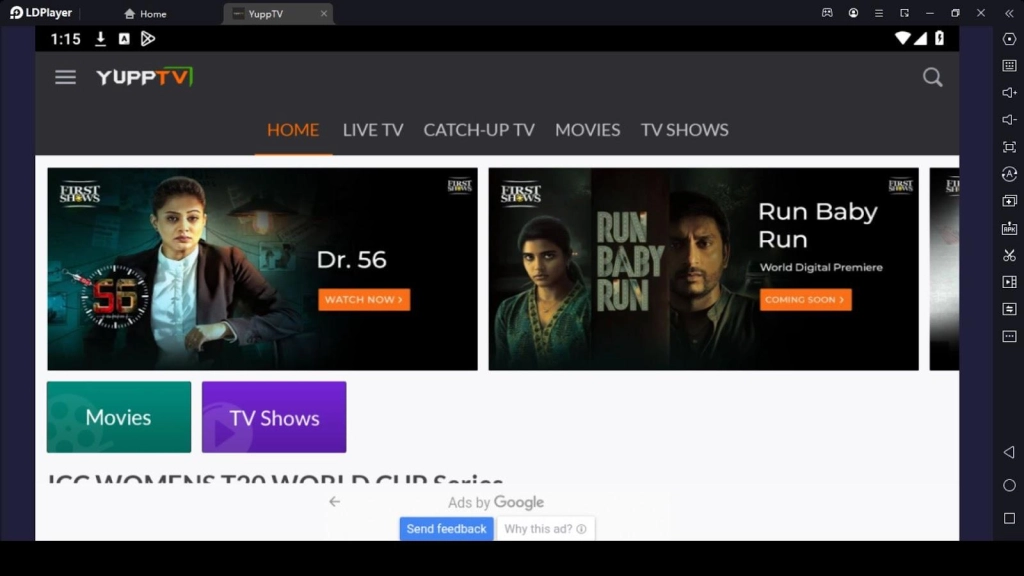Screen dimensions: 1024x576
Task: Send feedback on the Google ad
Action: 446,528
